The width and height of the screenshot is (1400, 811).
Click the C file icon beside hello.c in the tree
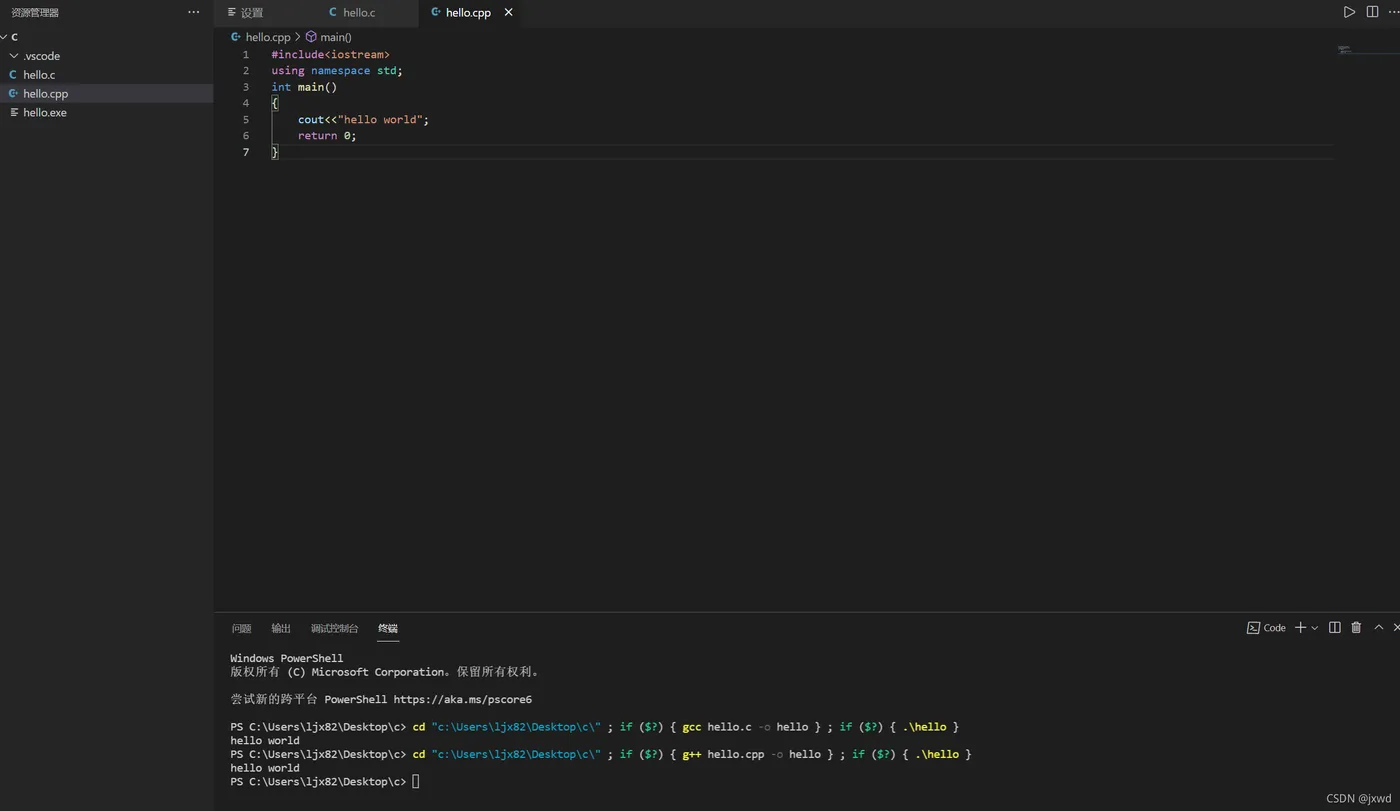tap(13, 75)
